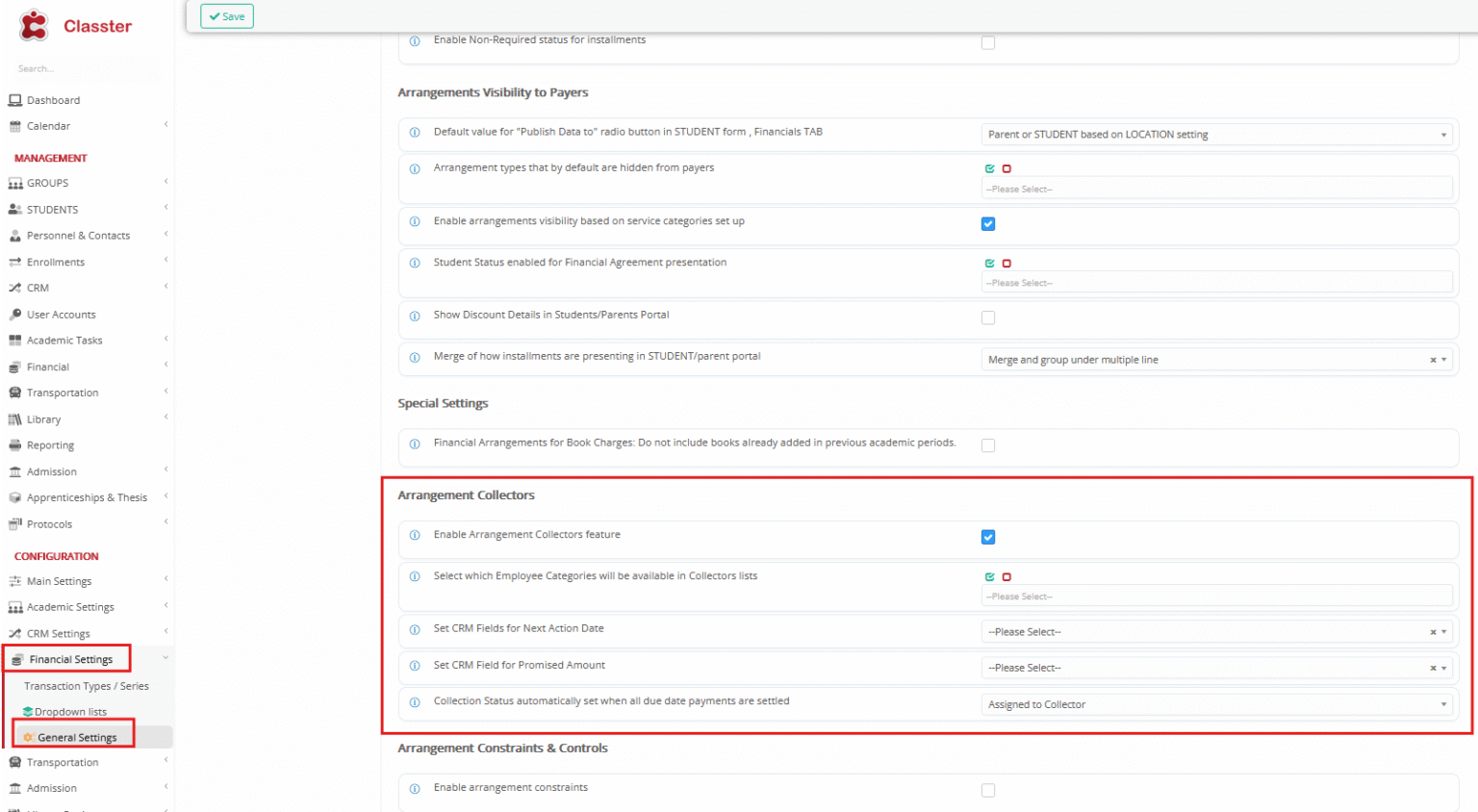Click the Save button
Viewport: 1478px width, 812px height.
226,16
